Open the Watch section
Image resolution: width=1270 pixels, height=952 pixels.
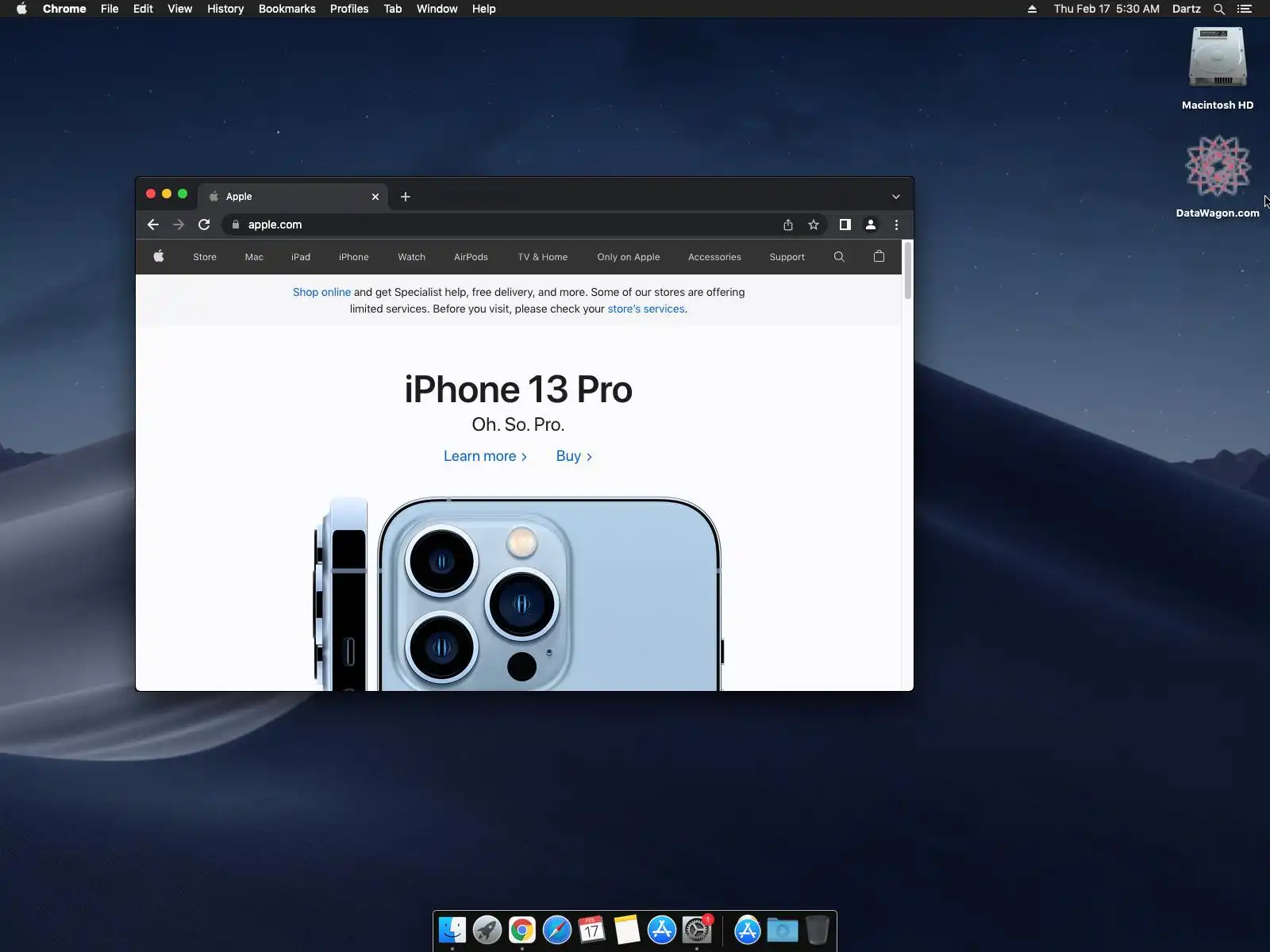coord(412,257)
